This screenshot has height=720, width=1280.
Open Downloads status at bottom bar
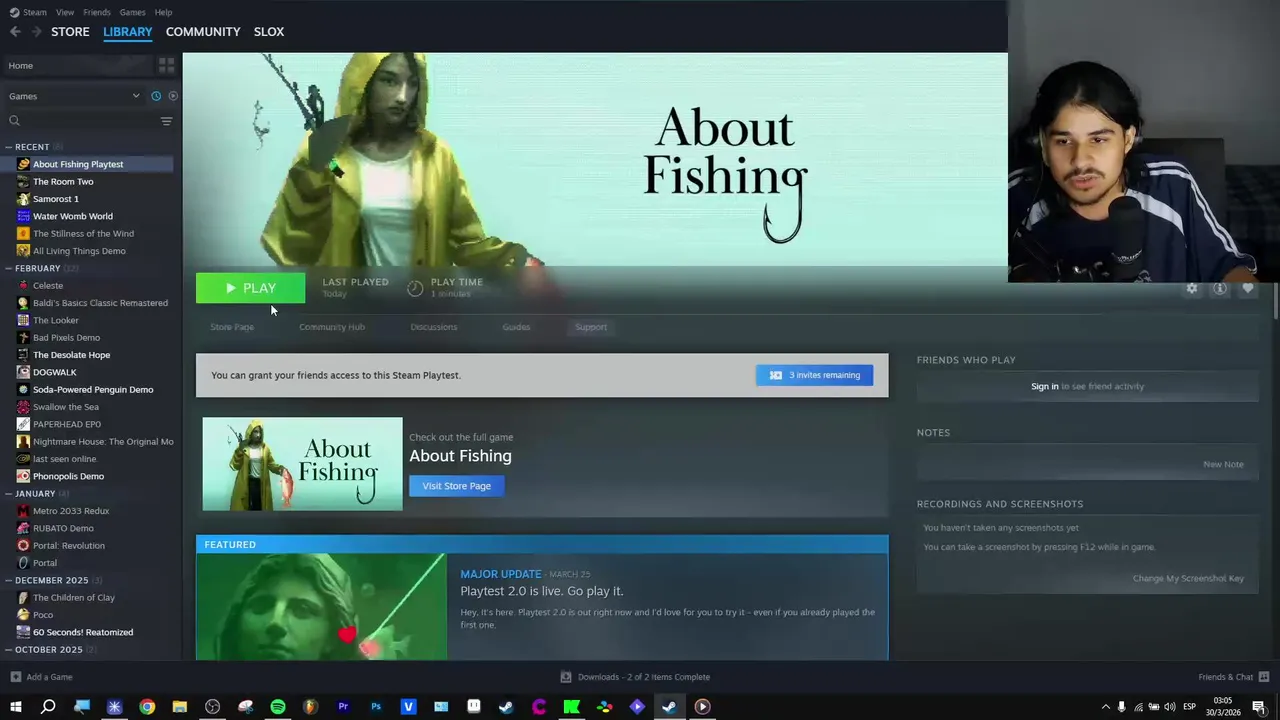coord(635,677)
